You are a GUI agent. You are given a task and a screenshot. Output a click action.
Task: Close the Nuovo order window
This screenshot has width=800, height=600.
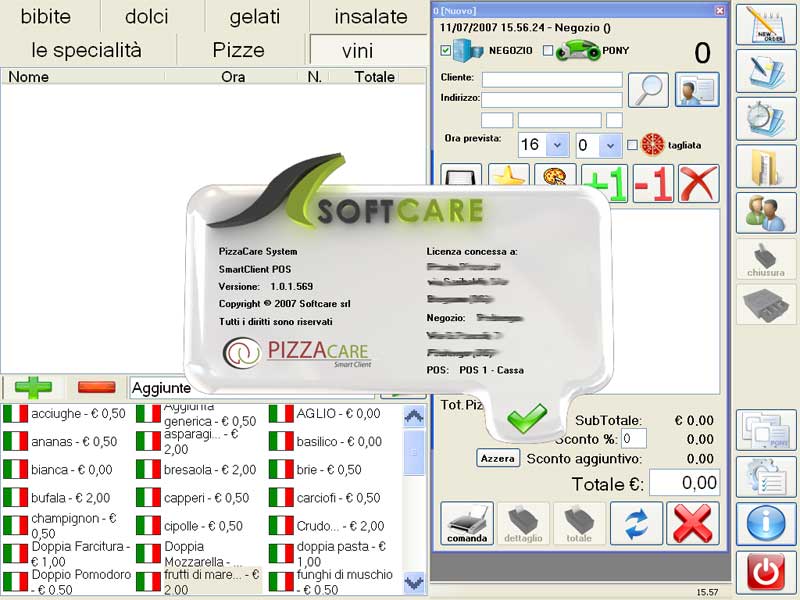tap(719, 10)
